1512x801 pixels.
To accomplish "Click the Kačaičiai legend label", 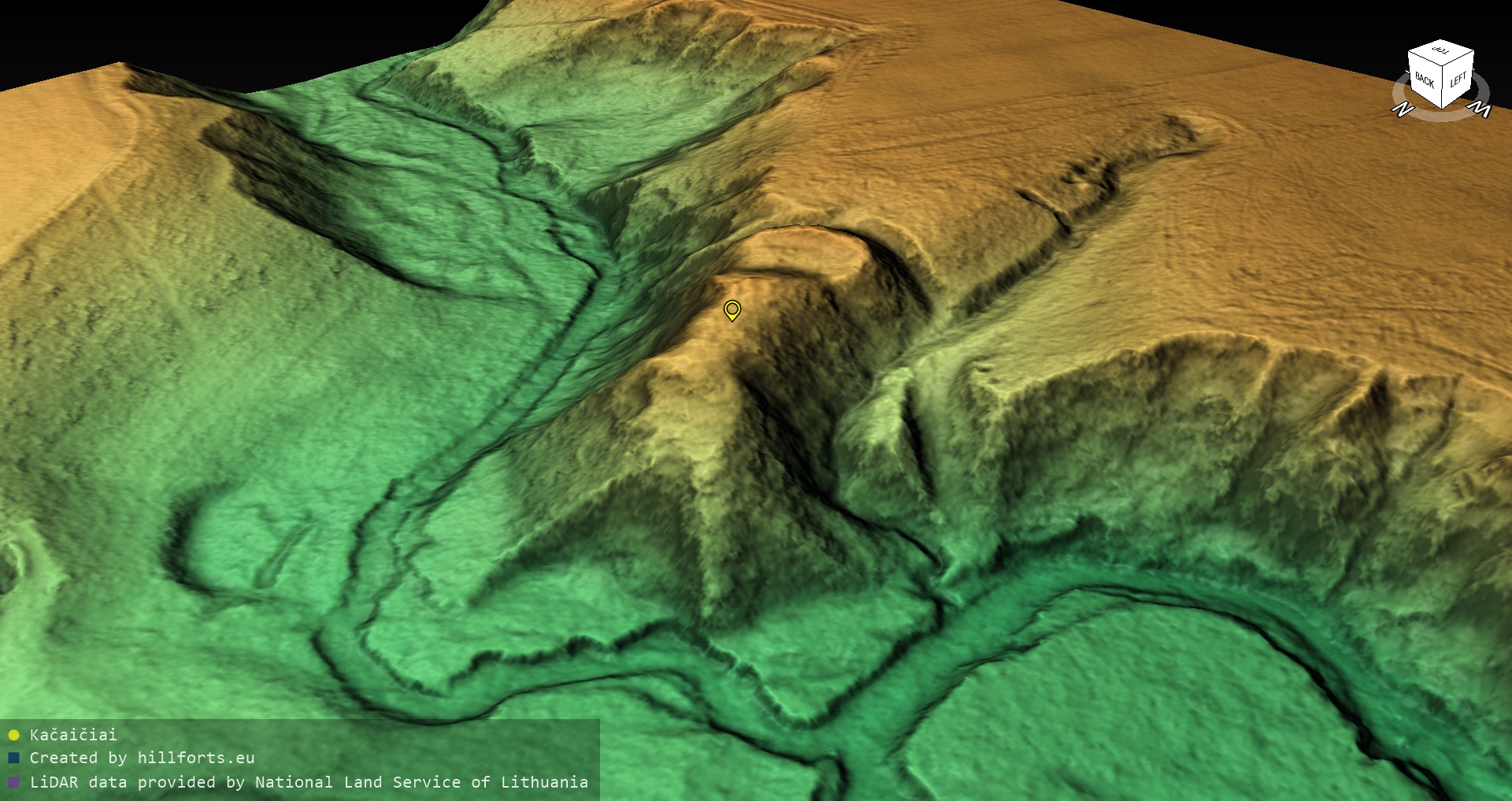I will click(x=73, y=736).
